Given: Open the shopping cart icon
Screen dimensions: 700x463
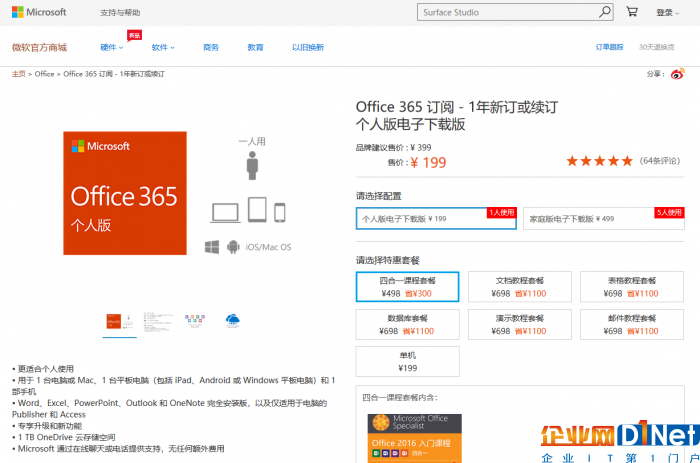Looking at the screenshot, I should [x=632, y=12].
